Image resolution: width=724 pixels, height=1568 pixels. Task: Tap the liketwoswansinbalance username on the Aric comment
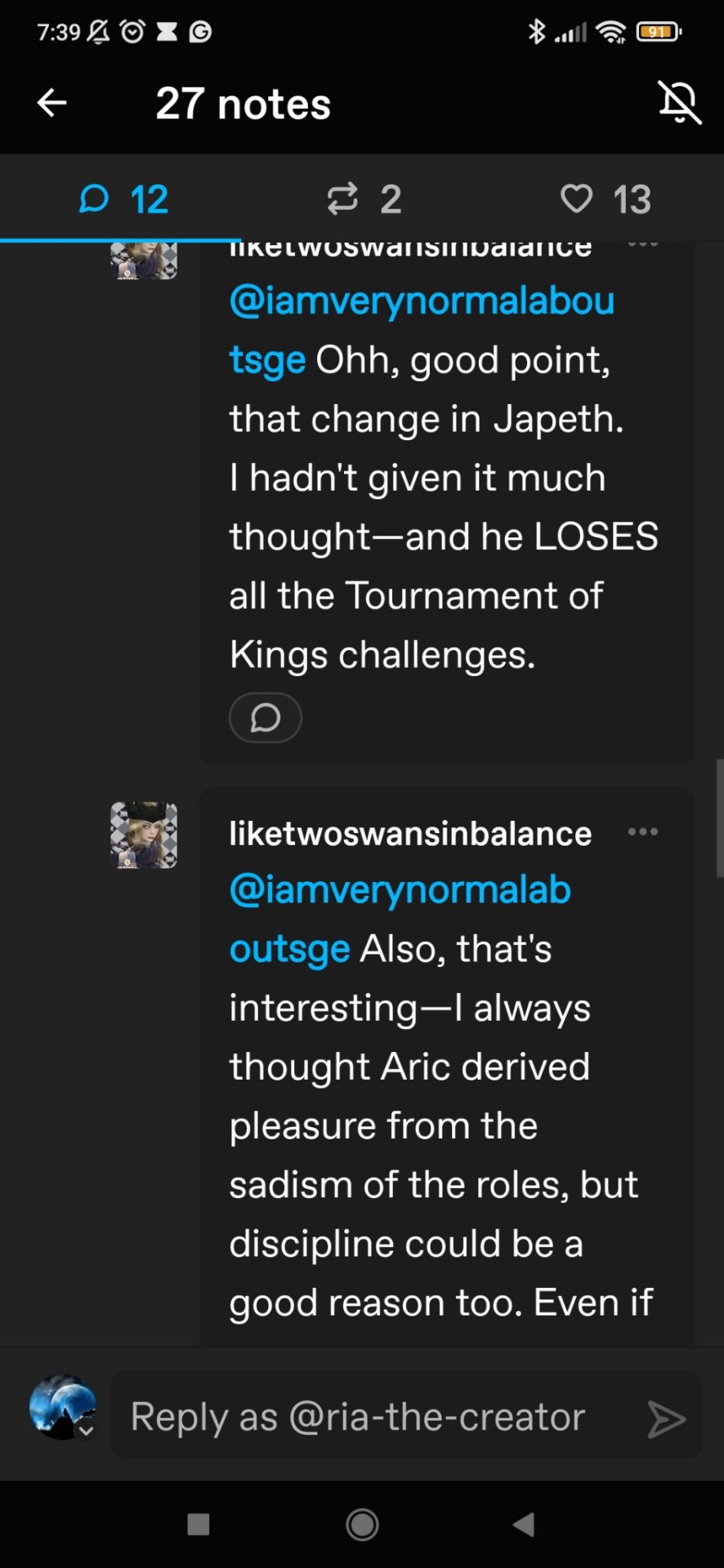coord(410,834)
